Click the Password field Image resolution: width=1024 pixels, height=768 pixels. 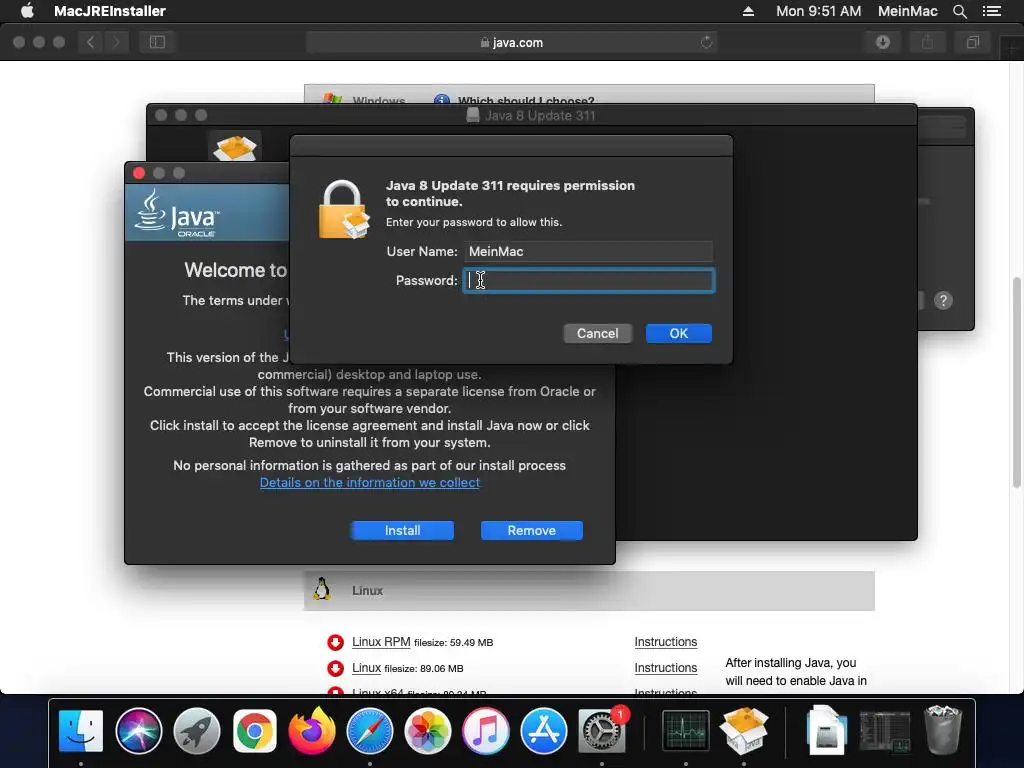pos(588,281)
